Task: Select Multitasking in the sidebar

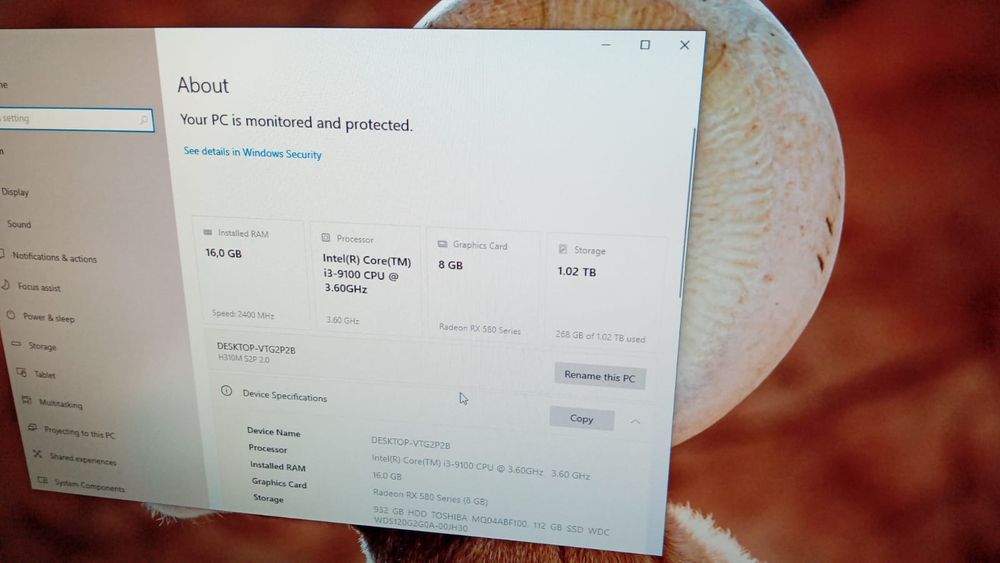Action: (x=61, y=404)
